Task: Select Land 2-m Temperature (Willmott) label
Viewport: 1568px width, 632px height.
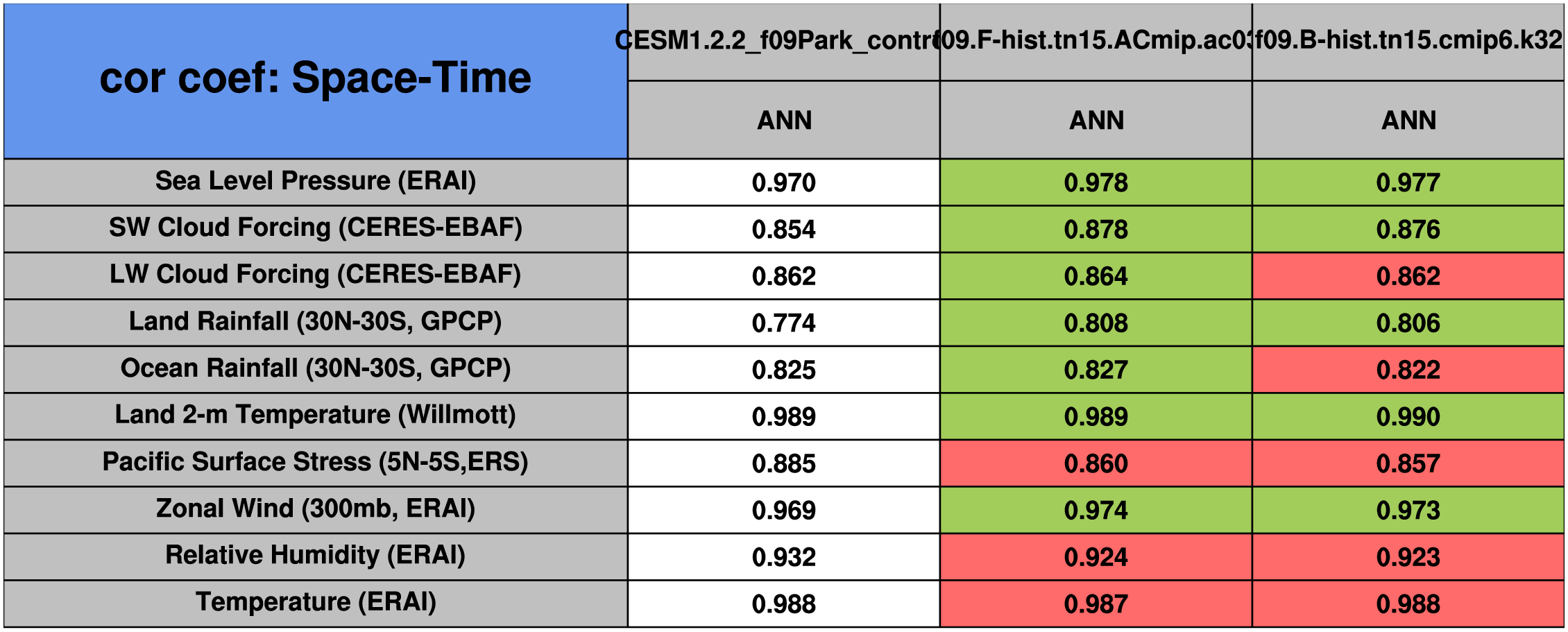Action: [x=316, y=415]
